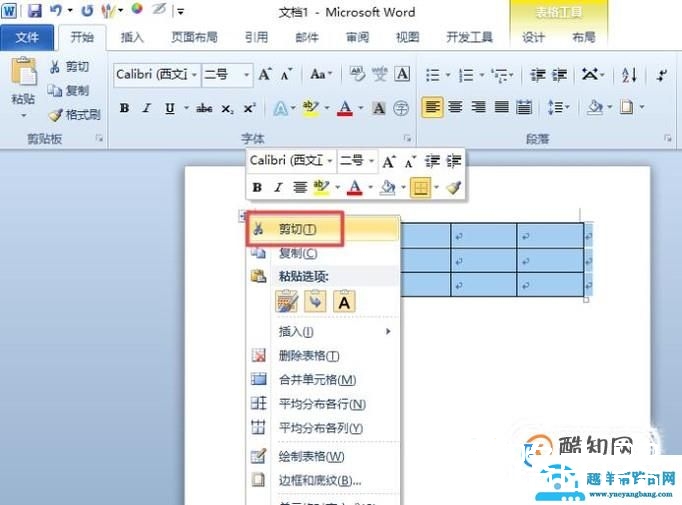Viewport: 682px width, 505px height.
Task: Choose Delete Table from context menu
Action: tap(324, 356)
